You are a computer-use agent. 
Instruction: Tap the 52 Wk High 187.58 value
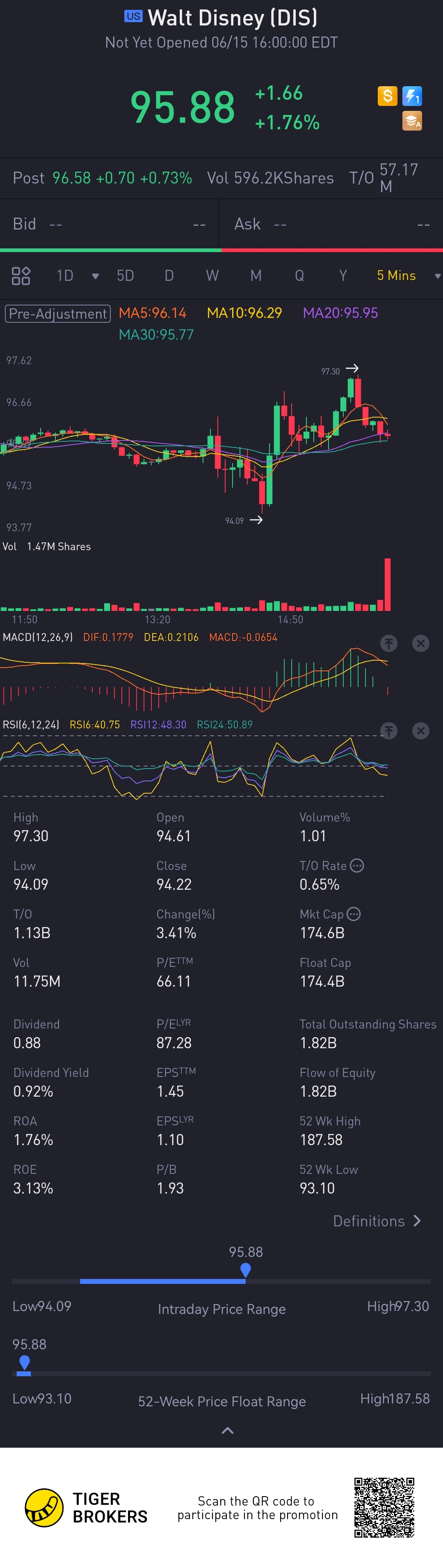pyautogui.click(x=321, y=1139)
